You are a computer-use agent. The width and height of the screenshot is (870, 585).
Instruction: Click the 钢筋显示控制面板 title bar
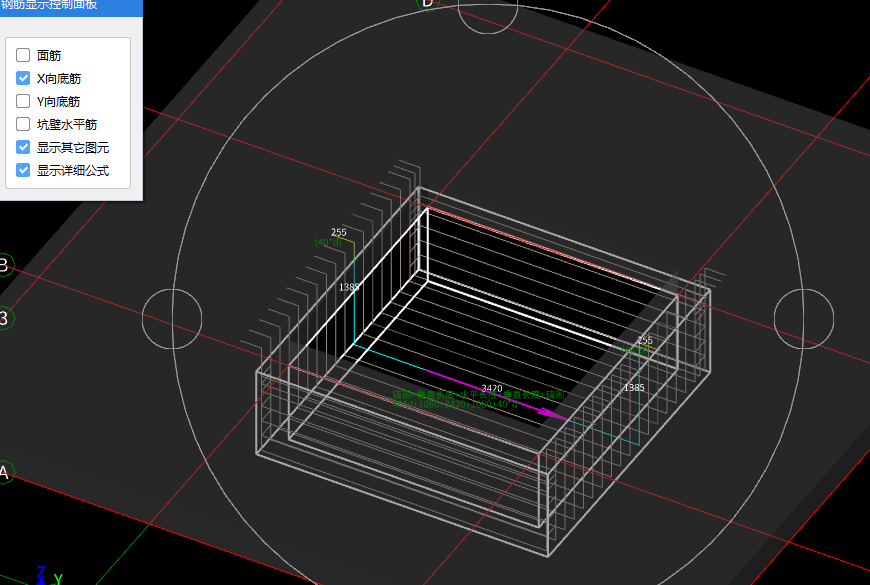pyautogui.click(x=71, y=7)
